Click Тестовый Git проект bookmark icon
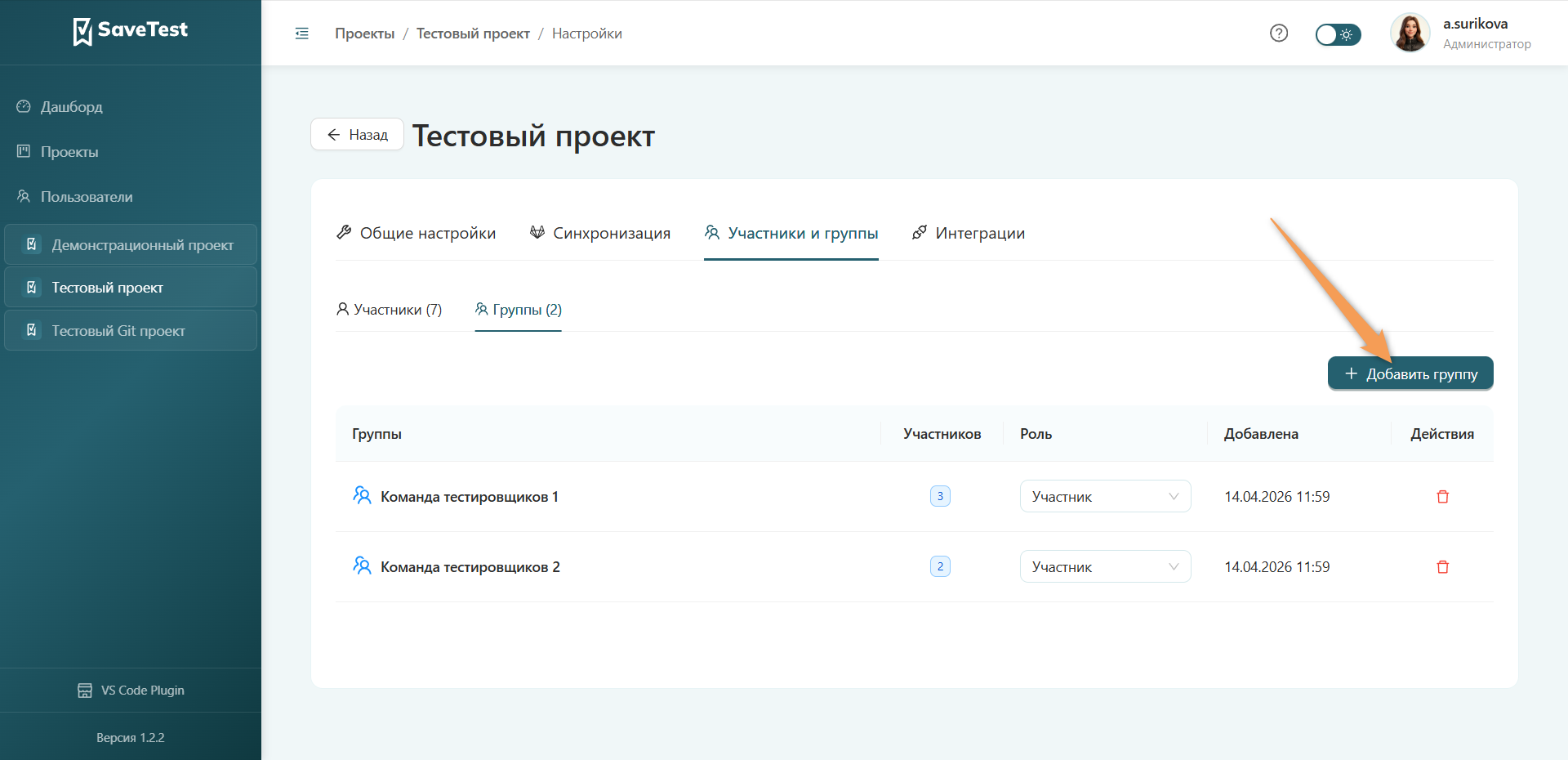The height and width of the screenshot is (760, 1568). click(x=32, y=330)
